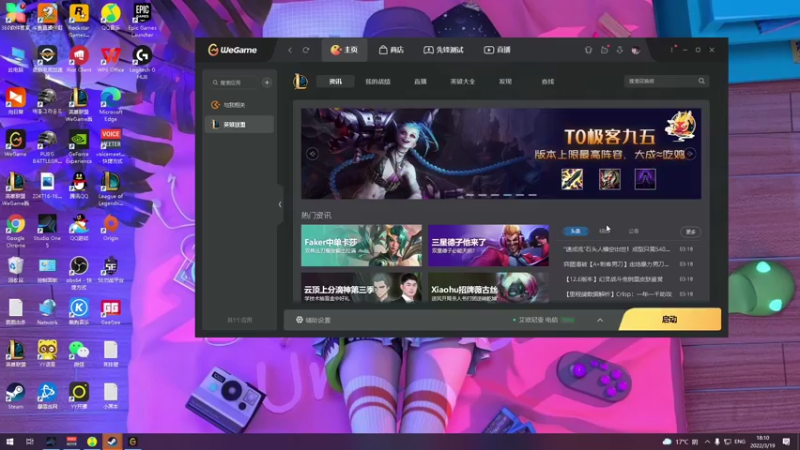Viewport: 800px width, 450px height.
Task: Open the Steam desktop shortcut
Action: tap(15, 396)
